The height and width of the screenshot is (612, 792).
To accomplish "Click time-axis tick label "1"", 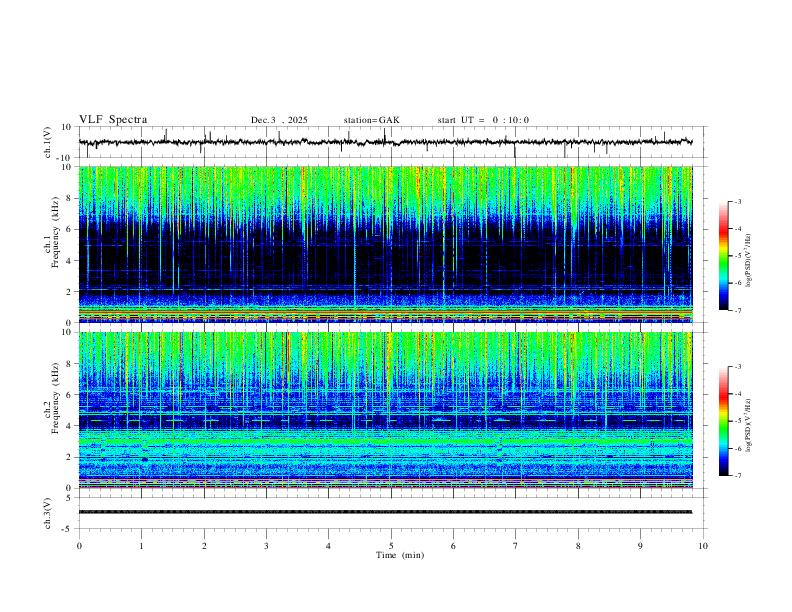I will point(141,546).
